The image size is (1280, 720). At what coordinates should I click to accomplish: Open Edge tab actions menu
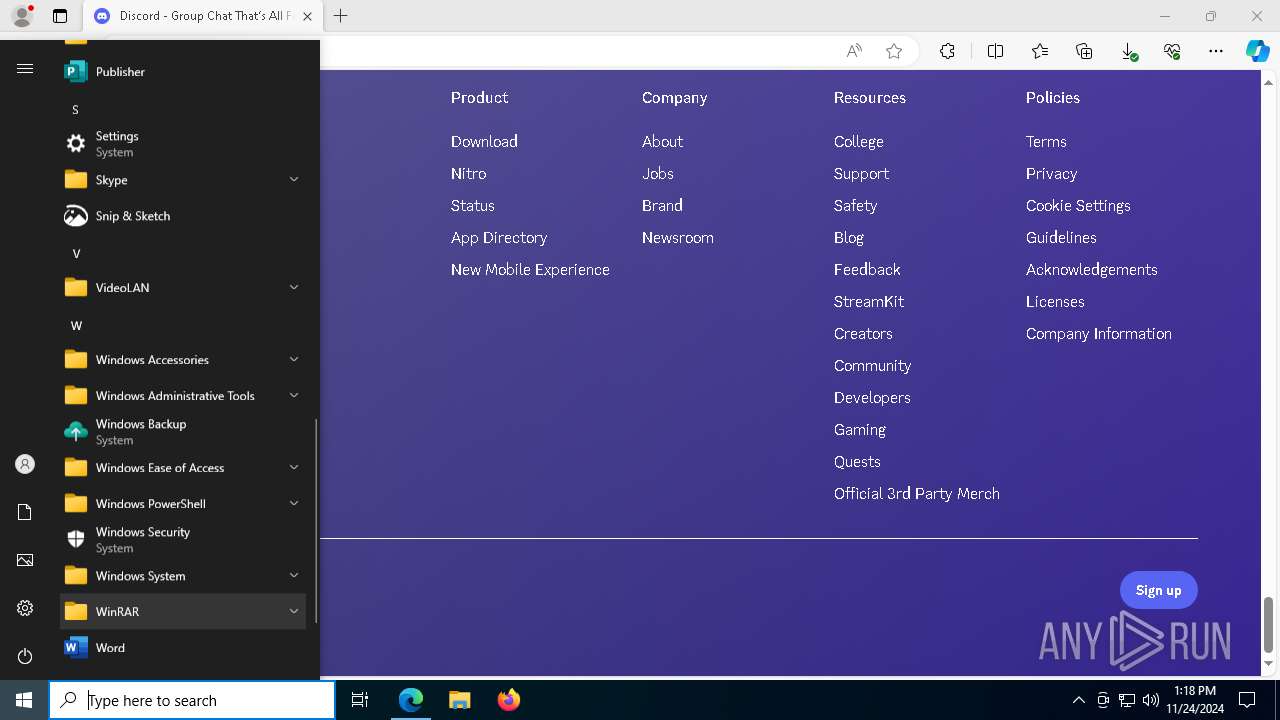(60, 16)
